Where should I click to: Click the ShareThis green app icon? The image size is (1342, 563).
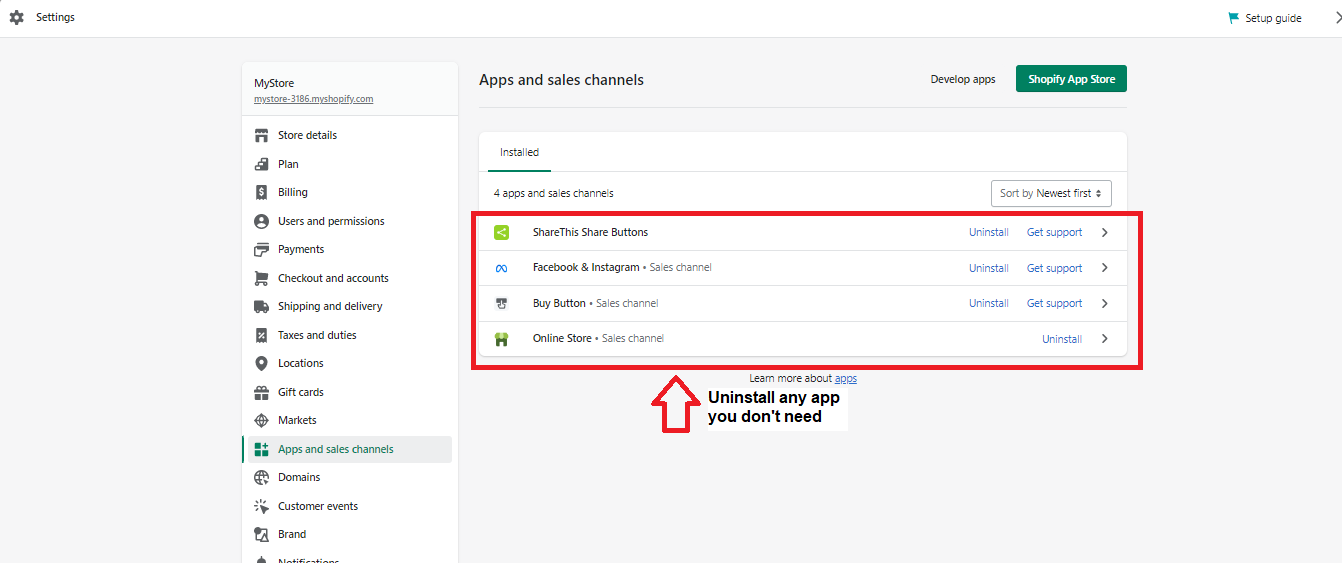click(502, 232)
